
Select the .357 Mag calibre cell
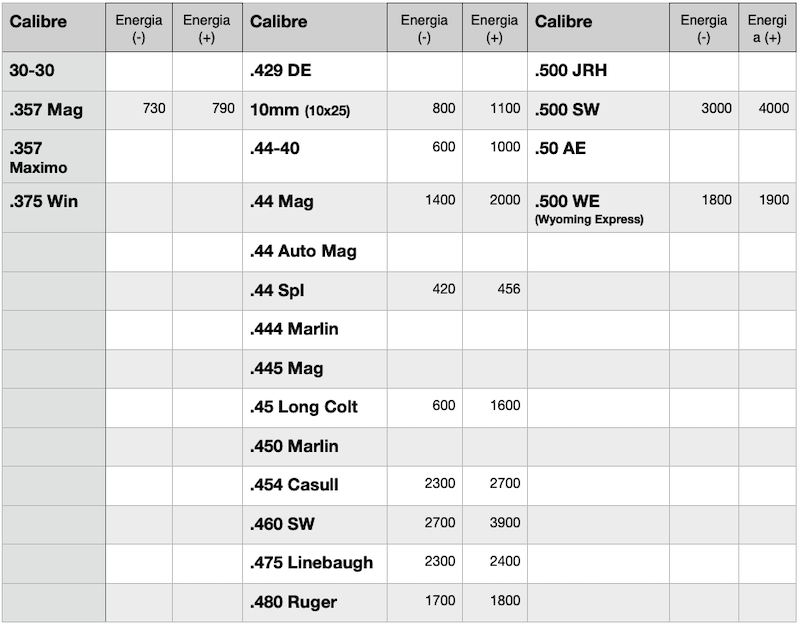[x=46, y=110]
